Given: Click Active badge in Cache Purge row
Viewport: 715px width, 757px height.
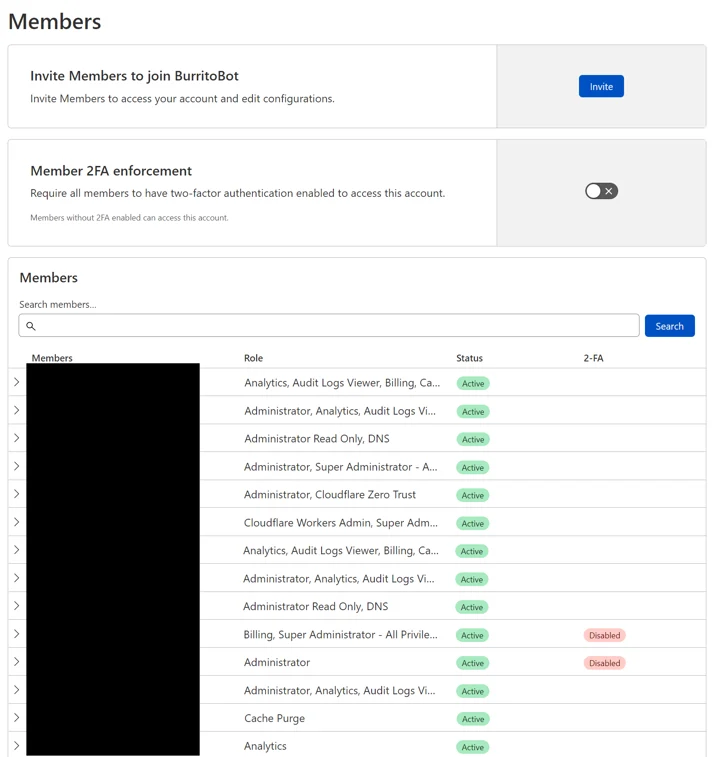Looking at the screenshot, I should [x=473, y=719].
